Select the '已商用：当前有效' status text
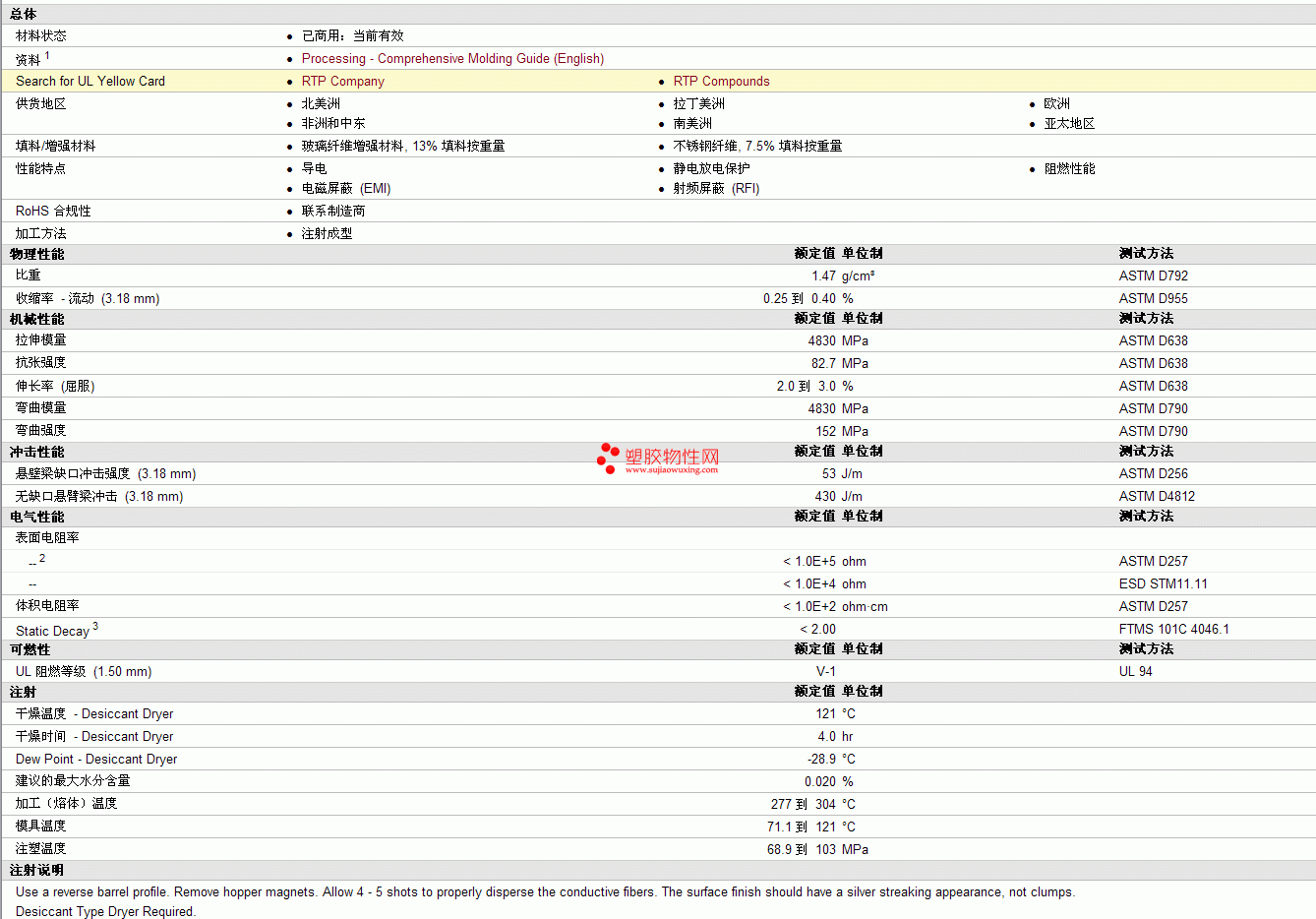Screen dimensions: 1316x919 pyautogui.click(x=352, y=35)
